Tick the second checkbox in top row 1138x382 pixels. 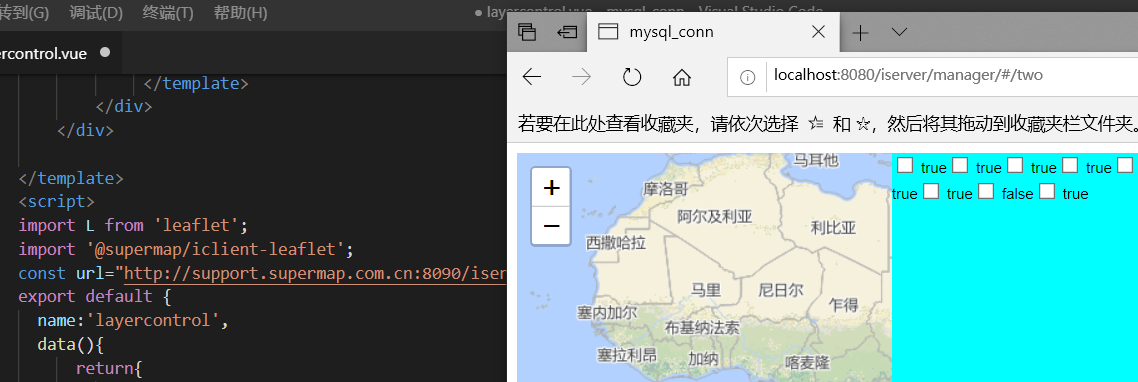(959, 165)
